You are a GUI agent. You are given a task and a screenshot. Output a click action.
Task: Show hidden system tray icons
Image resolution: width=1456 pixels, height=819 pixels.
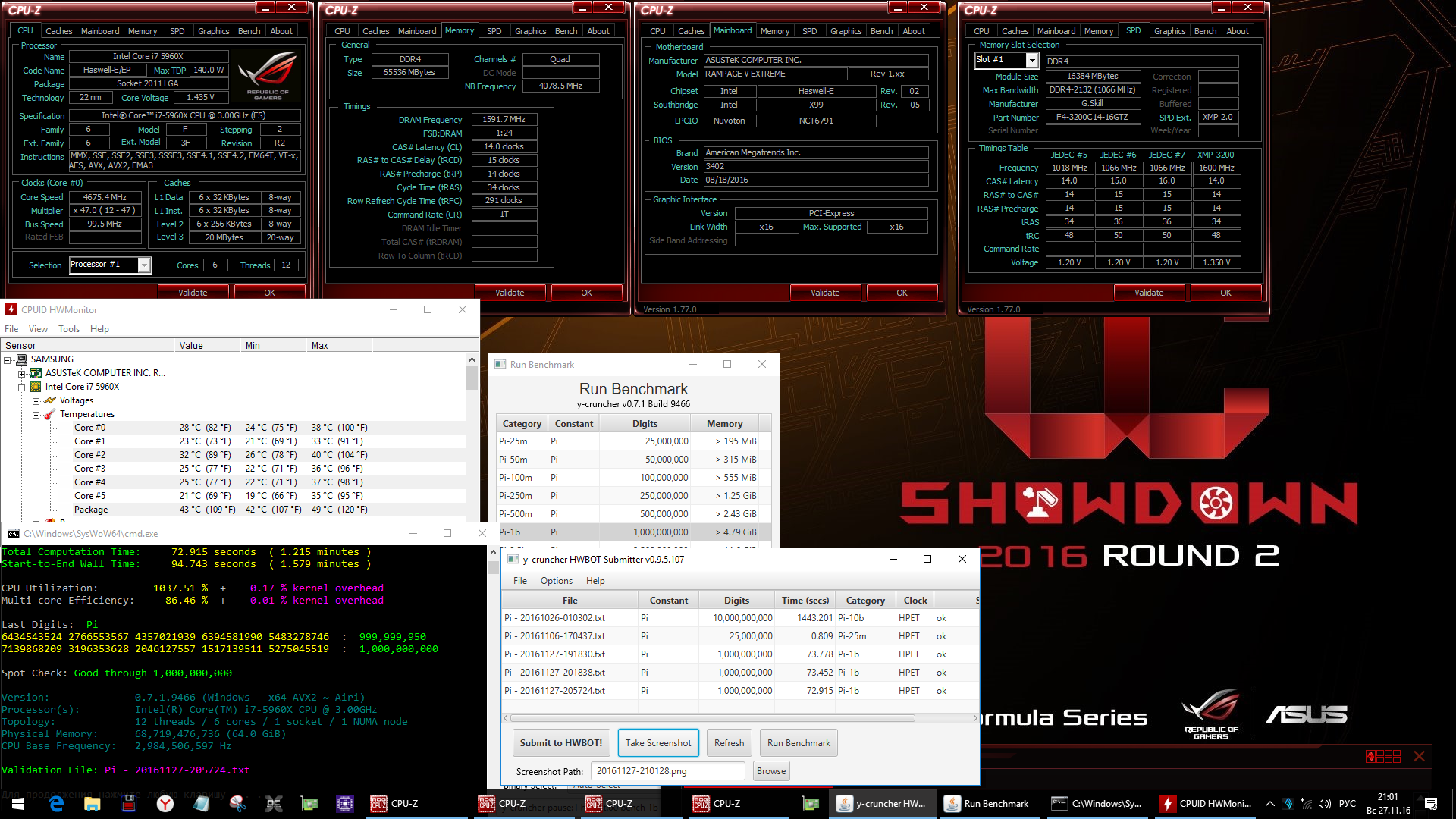click(1269, 804)
